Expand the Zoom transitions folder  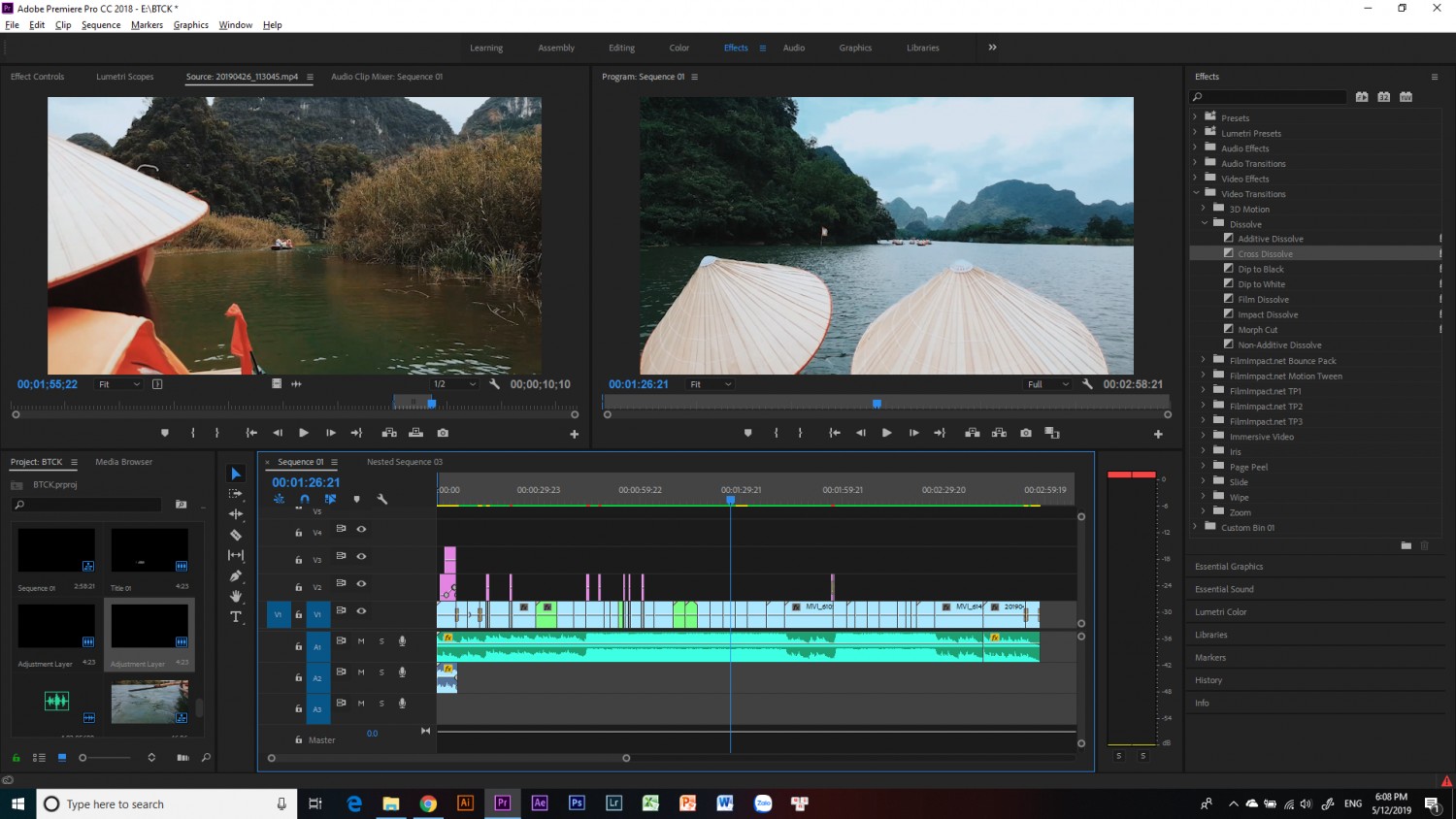[x=1204, y=512]
